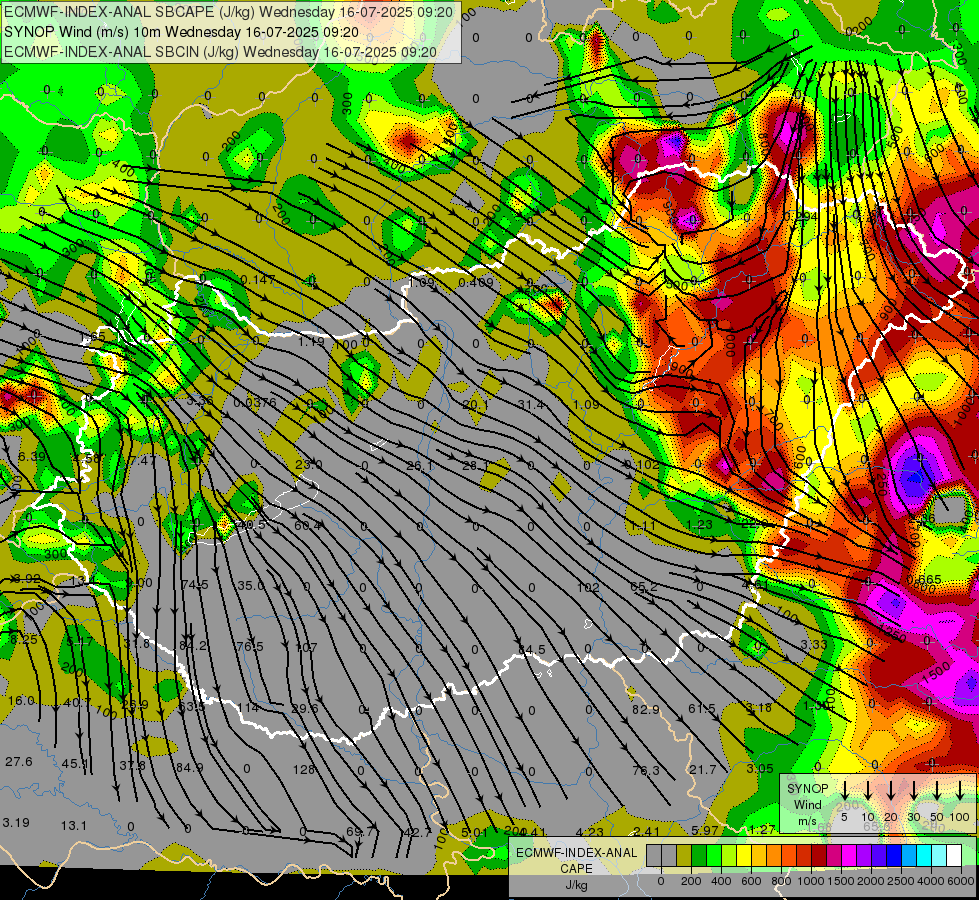The width and height of the screenshot is (979, 900).
Task: Pick the dark green CAPE legend swatch
Action: pos(699,855)
